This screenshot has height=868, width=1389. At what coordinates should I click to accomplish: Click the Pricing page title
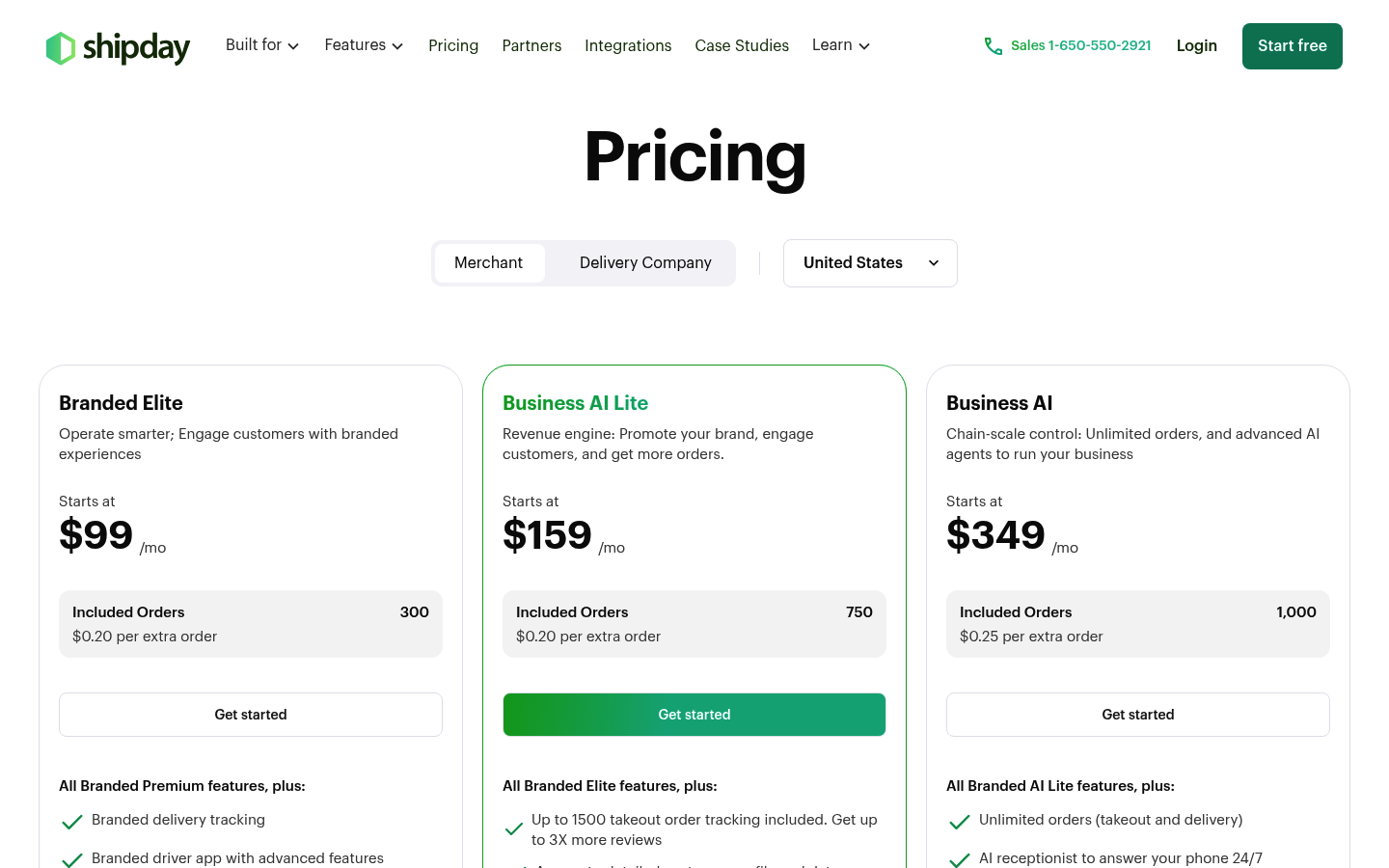694,157
